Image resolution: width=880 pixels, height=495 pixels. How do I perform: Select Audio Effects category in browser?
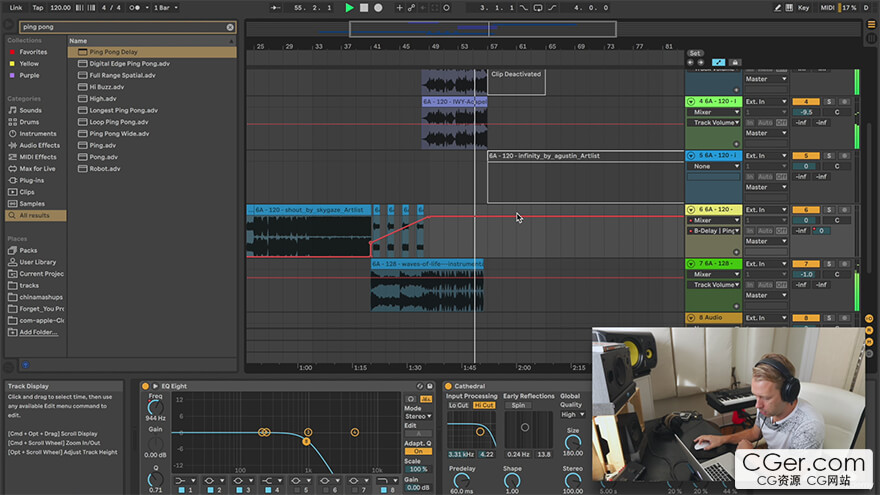click(38, 145)
